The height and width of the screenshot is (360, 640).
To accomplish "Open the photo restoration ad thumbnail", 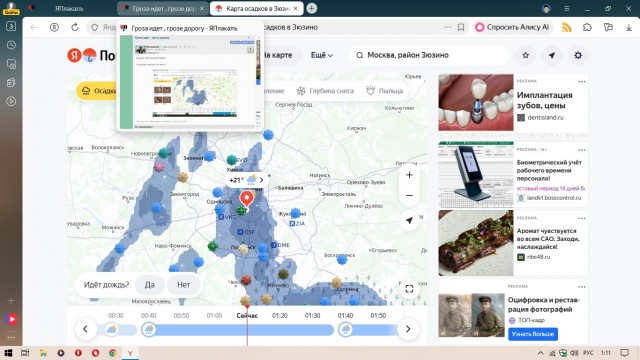I will tap(471, 315).
